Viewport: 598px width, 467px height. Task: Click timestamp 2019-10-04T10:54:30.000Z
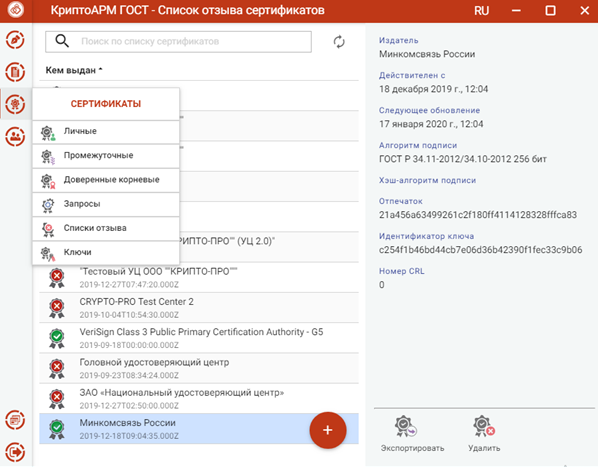point(129,315)
